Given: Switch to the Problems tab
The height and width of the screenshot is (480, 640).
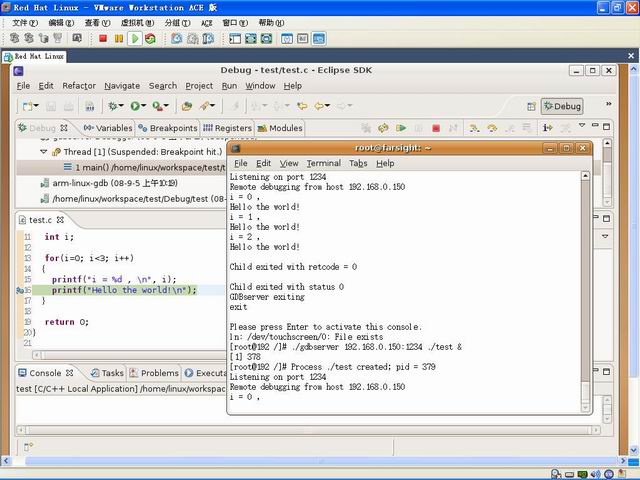Looking at the screenshot, I should click(154, 373).
